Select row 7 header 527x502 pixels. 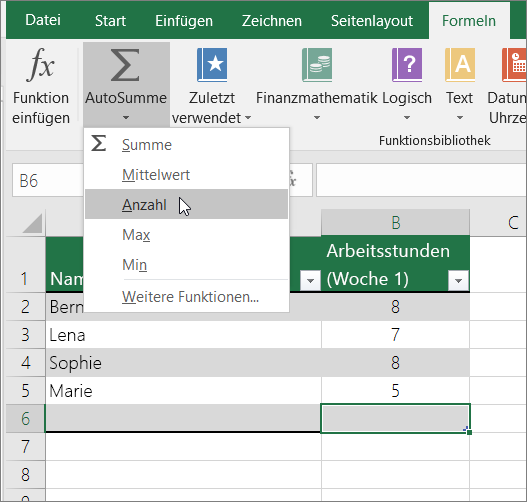click(26, 447)
